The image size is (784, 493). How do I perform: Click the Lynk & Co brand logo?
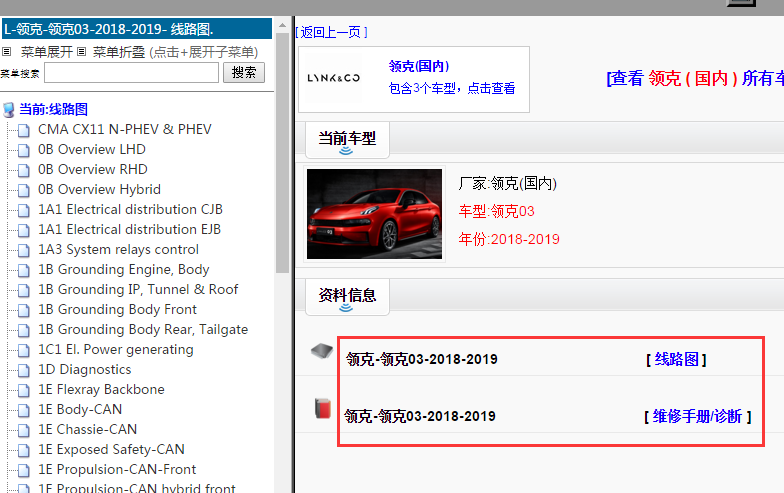click(334, 78)
